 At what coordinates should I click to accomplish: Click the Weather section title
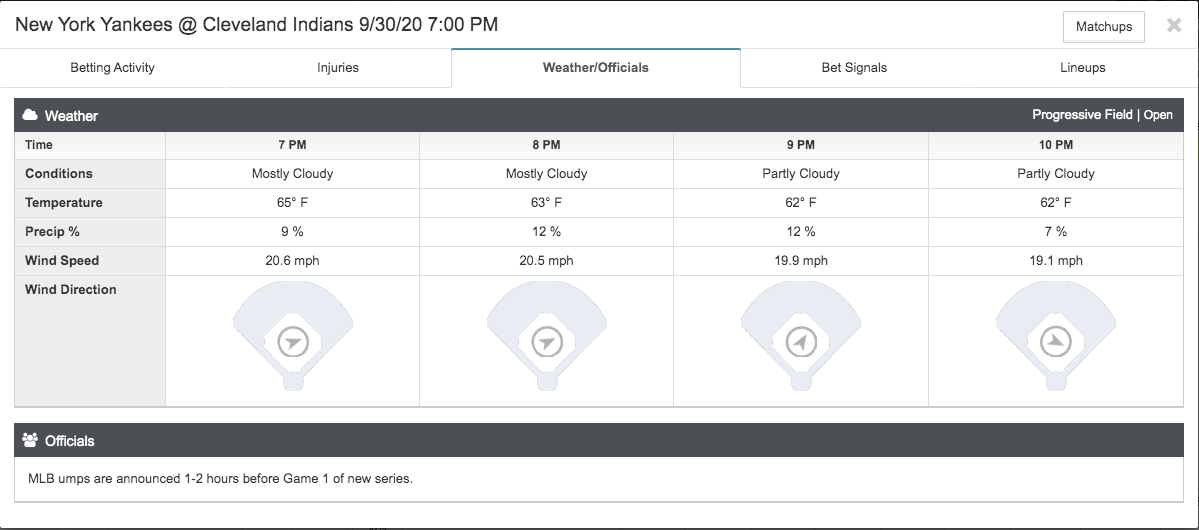(x=71, y=116)
